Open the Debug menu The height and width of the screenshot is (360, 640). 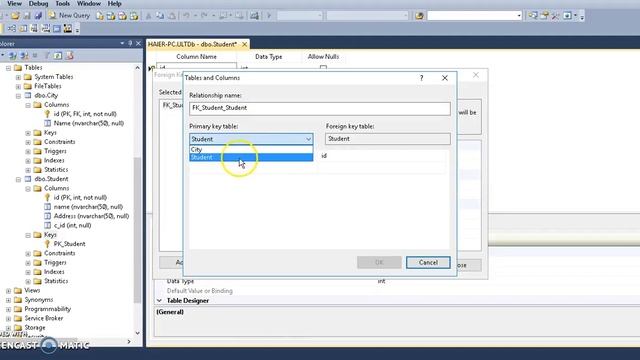pos(38,4)
